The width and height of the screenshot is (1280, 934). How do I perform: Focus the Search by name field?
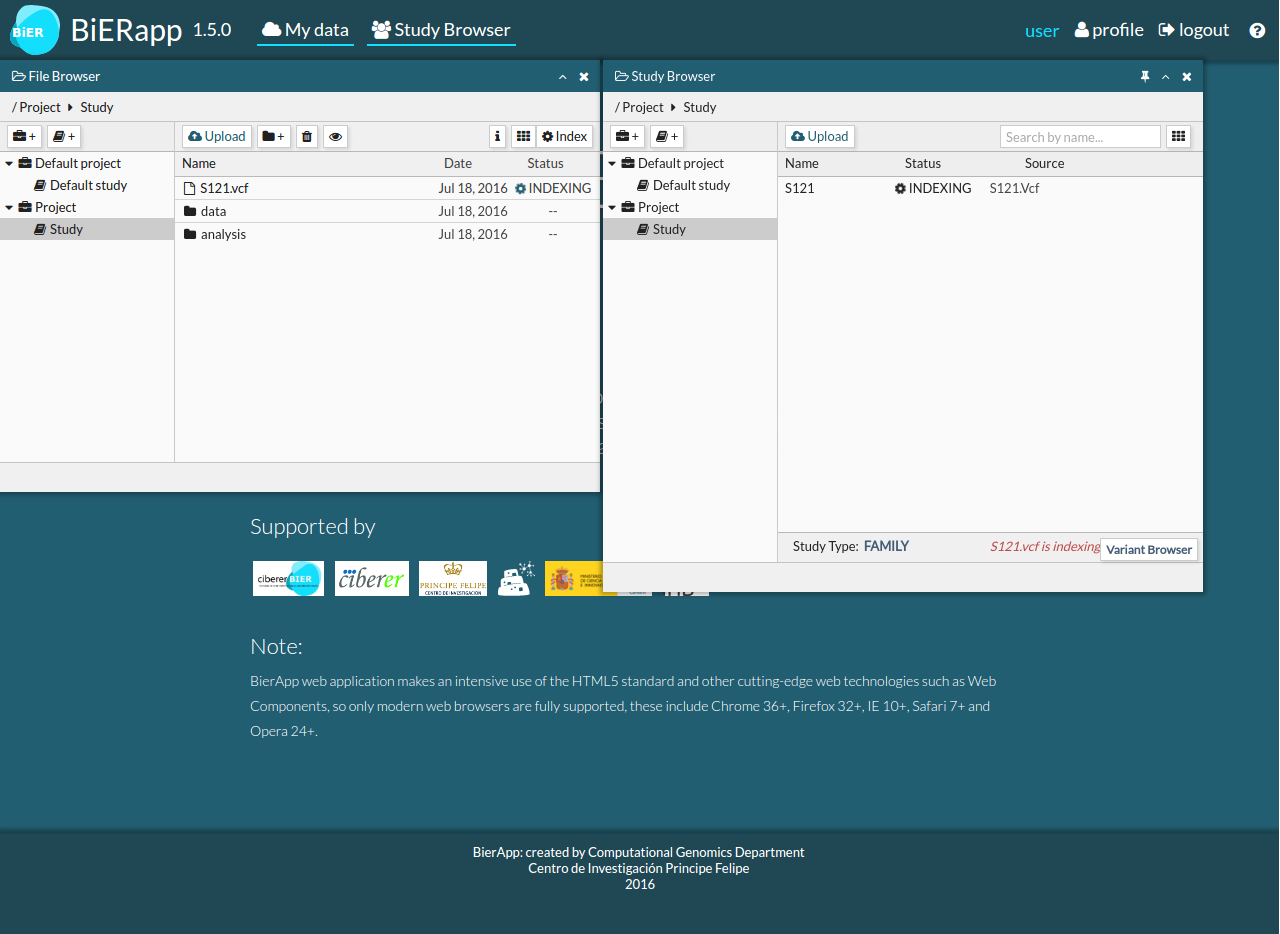click(x=1080, y=137)
